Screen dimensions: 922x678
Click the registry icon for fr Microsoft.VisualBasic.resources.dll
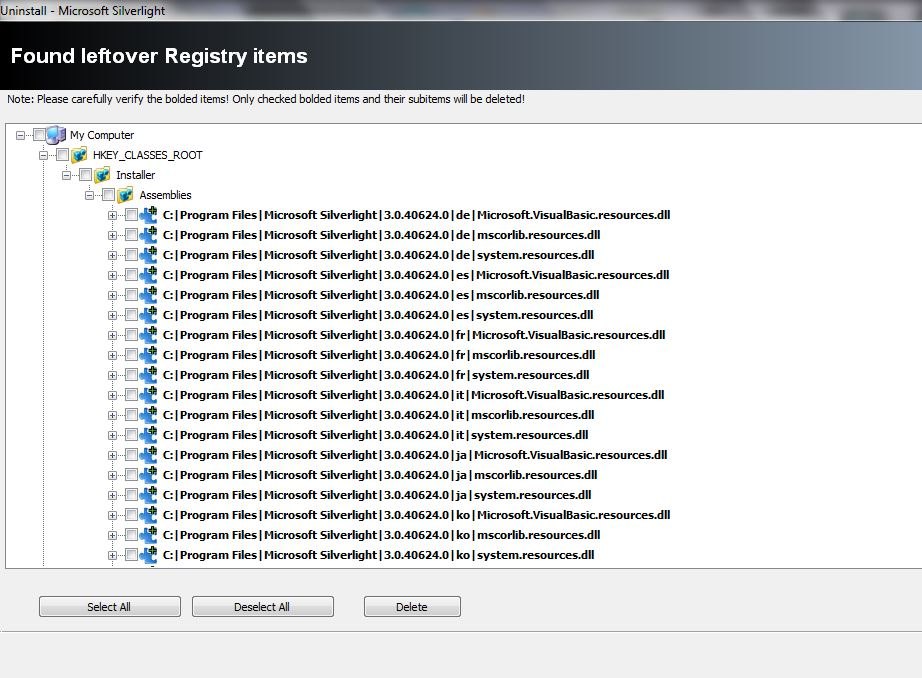pyautogui.click(x=148, y=335)
